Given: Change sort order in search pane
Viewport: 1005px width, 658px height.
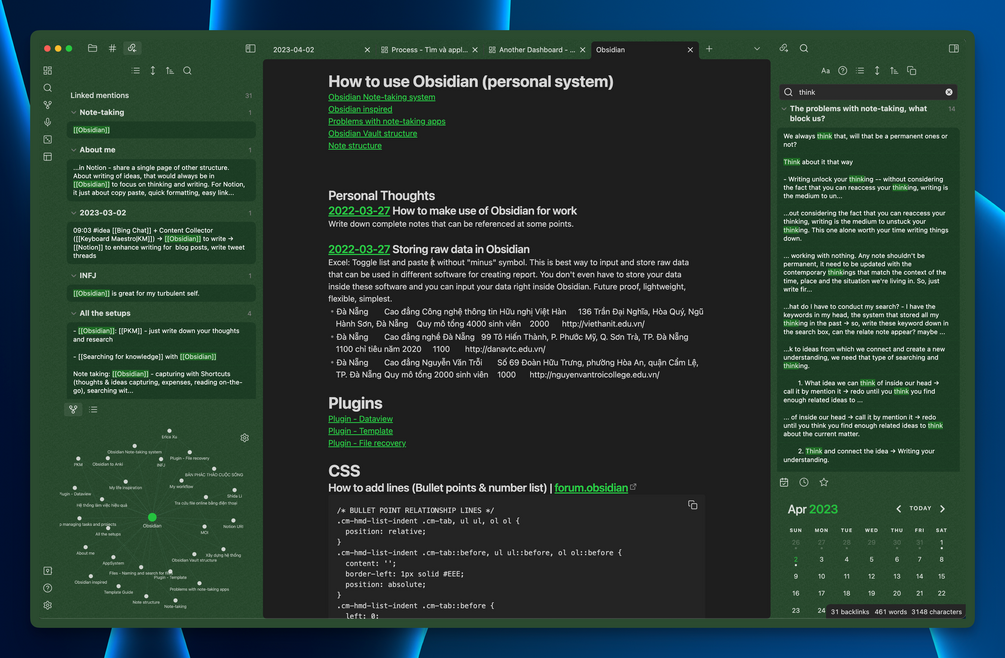Looking at the screenshot, I should click(894, 70).
